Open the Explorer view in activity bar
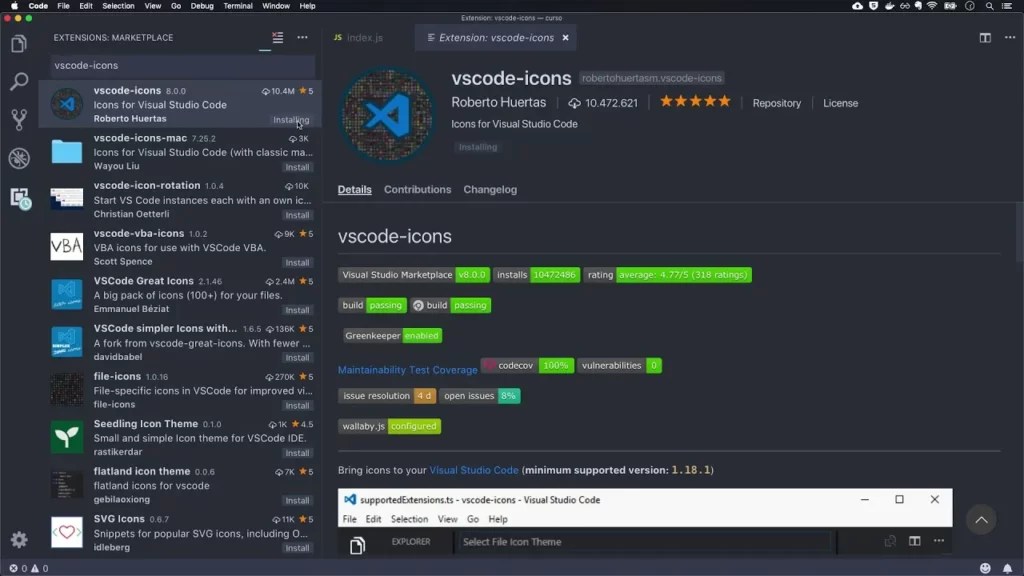Image resolution: width=1024 pixels, height=576 pixels. [x=19, y=44]
